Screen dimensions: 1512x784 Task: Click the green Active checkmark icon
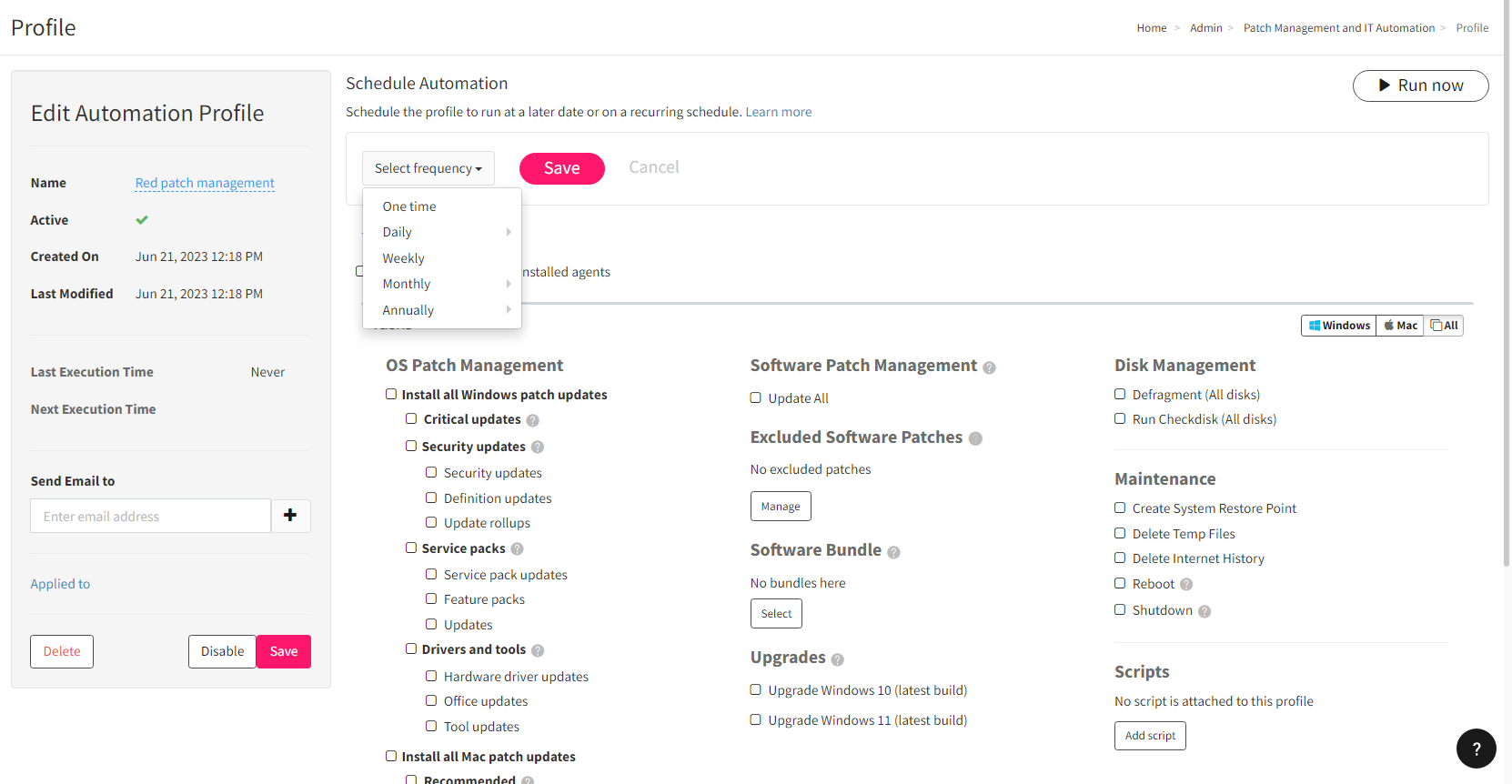point(142,220)
